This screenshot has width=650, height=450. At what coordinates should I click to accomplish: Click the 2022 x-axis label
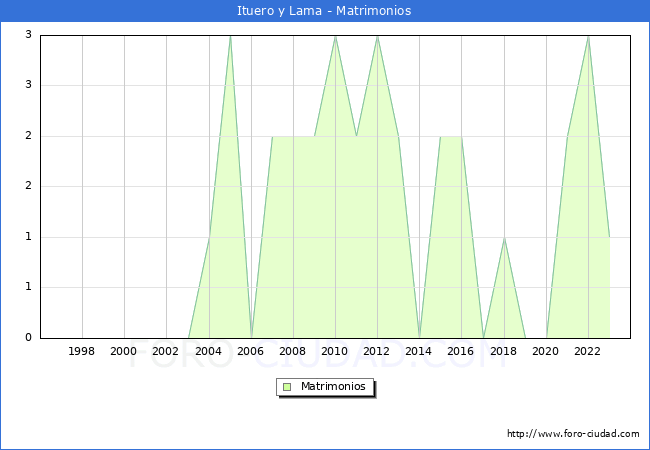[587, 351]
